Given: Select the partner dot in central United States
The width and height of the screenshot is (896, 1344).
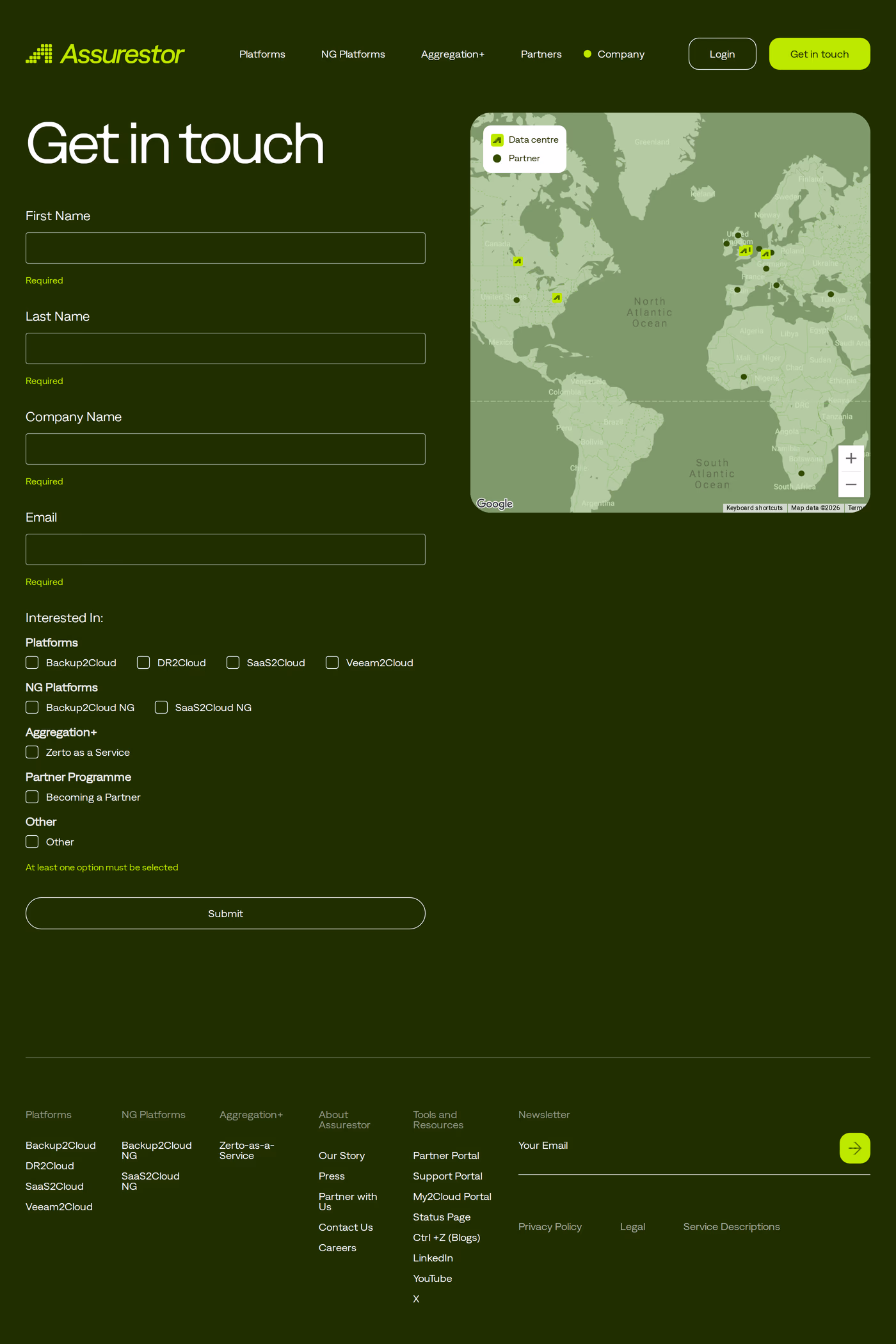Looking at the screenshot, I should click(516, 300).
